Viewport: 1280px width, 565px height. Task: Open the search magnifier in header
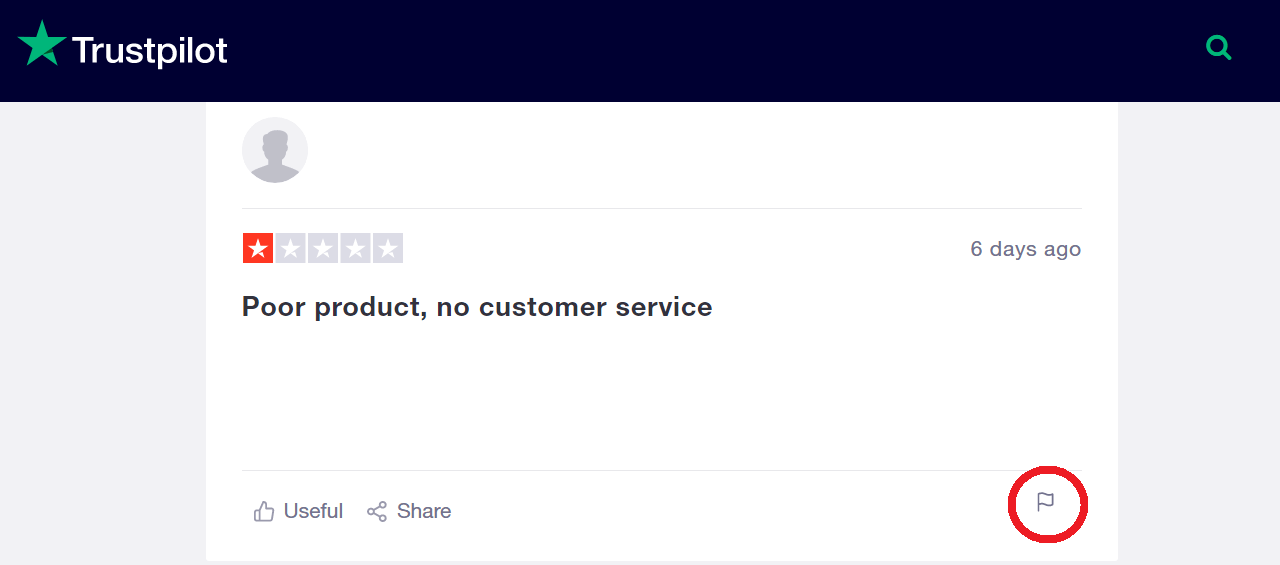pyautogui.click(x=1219, y=47)
